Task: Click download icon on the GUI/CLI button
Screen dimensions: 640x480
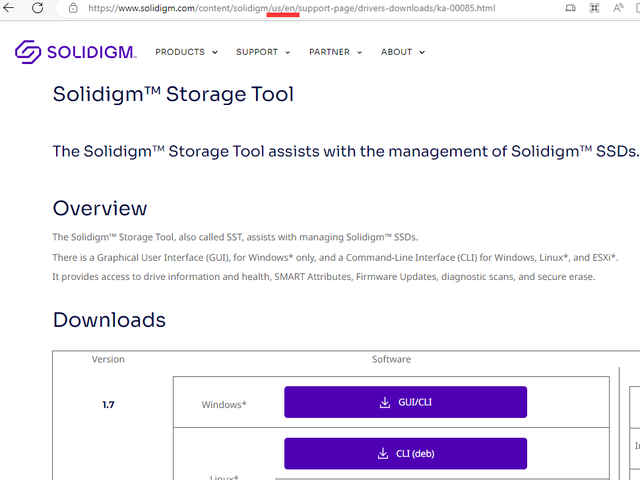Action: pyautogui.click(x=384, y=403)
